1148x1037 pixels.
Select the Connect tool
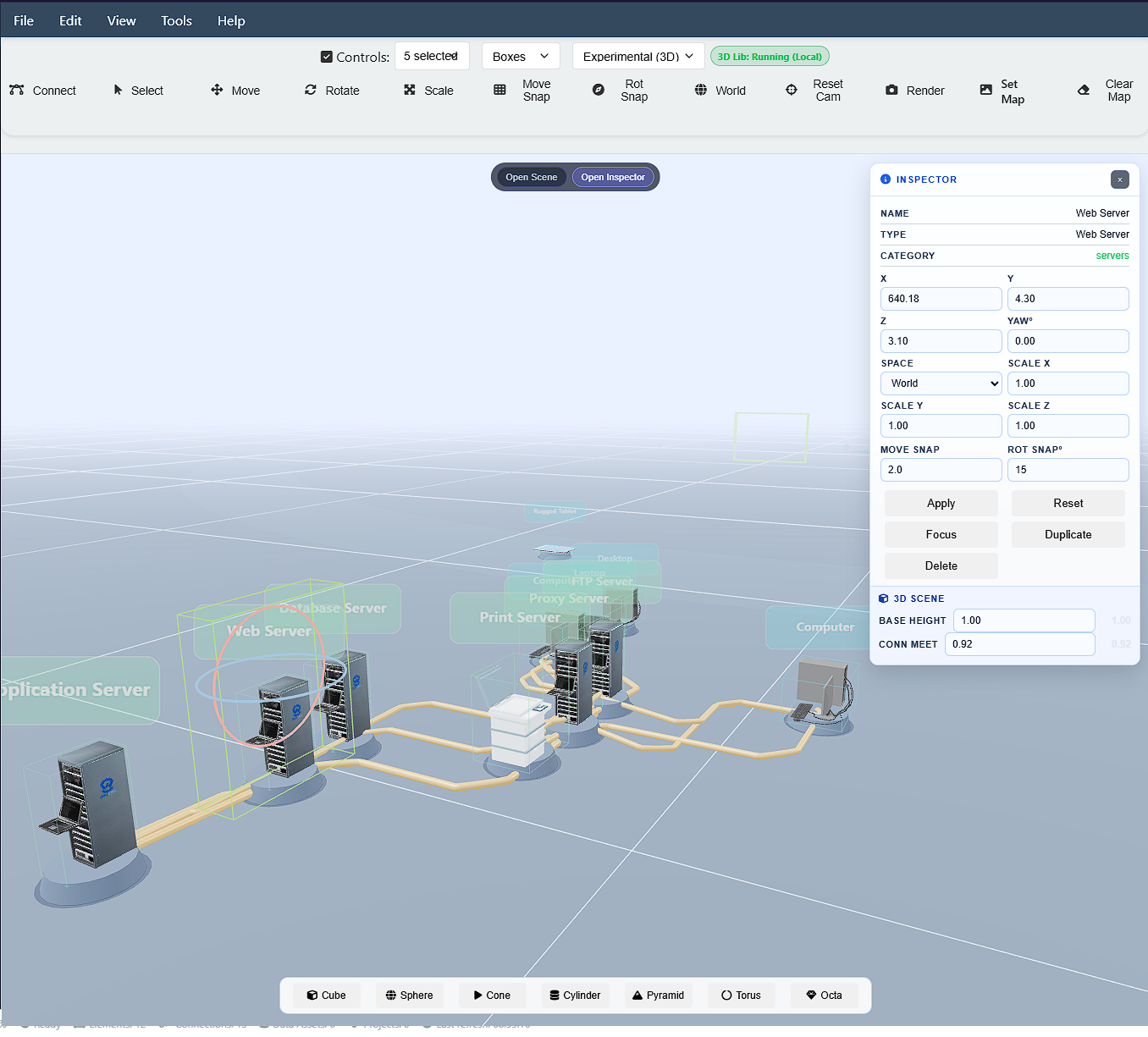pyautogui.click(x=44, y=91)
